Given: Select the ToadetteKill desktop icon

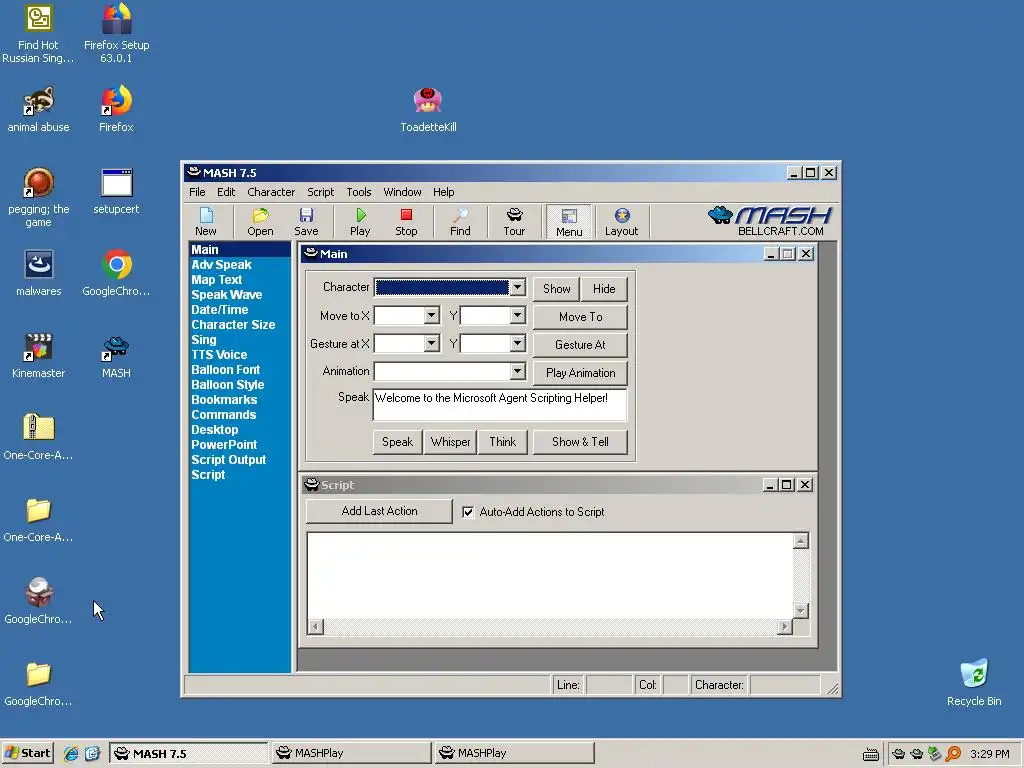Looking at the screenshot, I should [428, 110].
